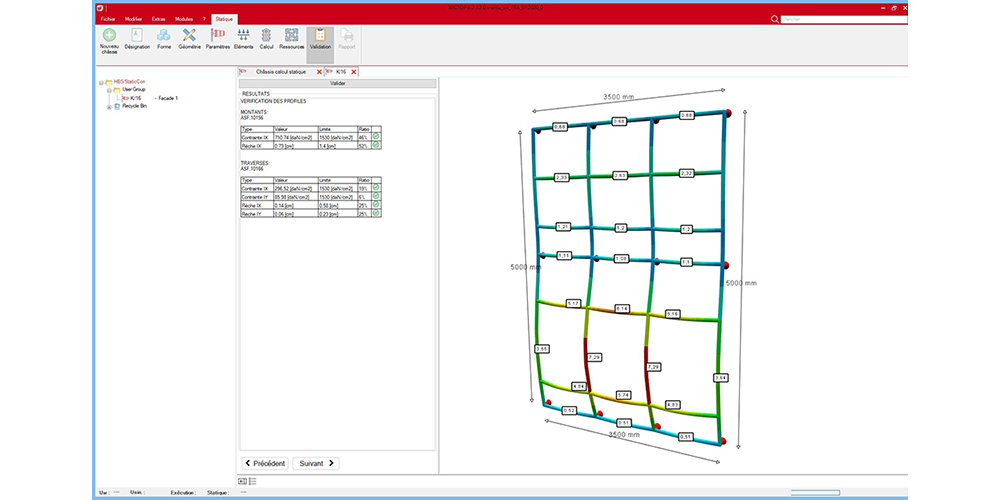Run the Calcul traffic light icon
The height and width of the screenshot is (500, 1000).
pyautogui.click(x=267, y=35)
